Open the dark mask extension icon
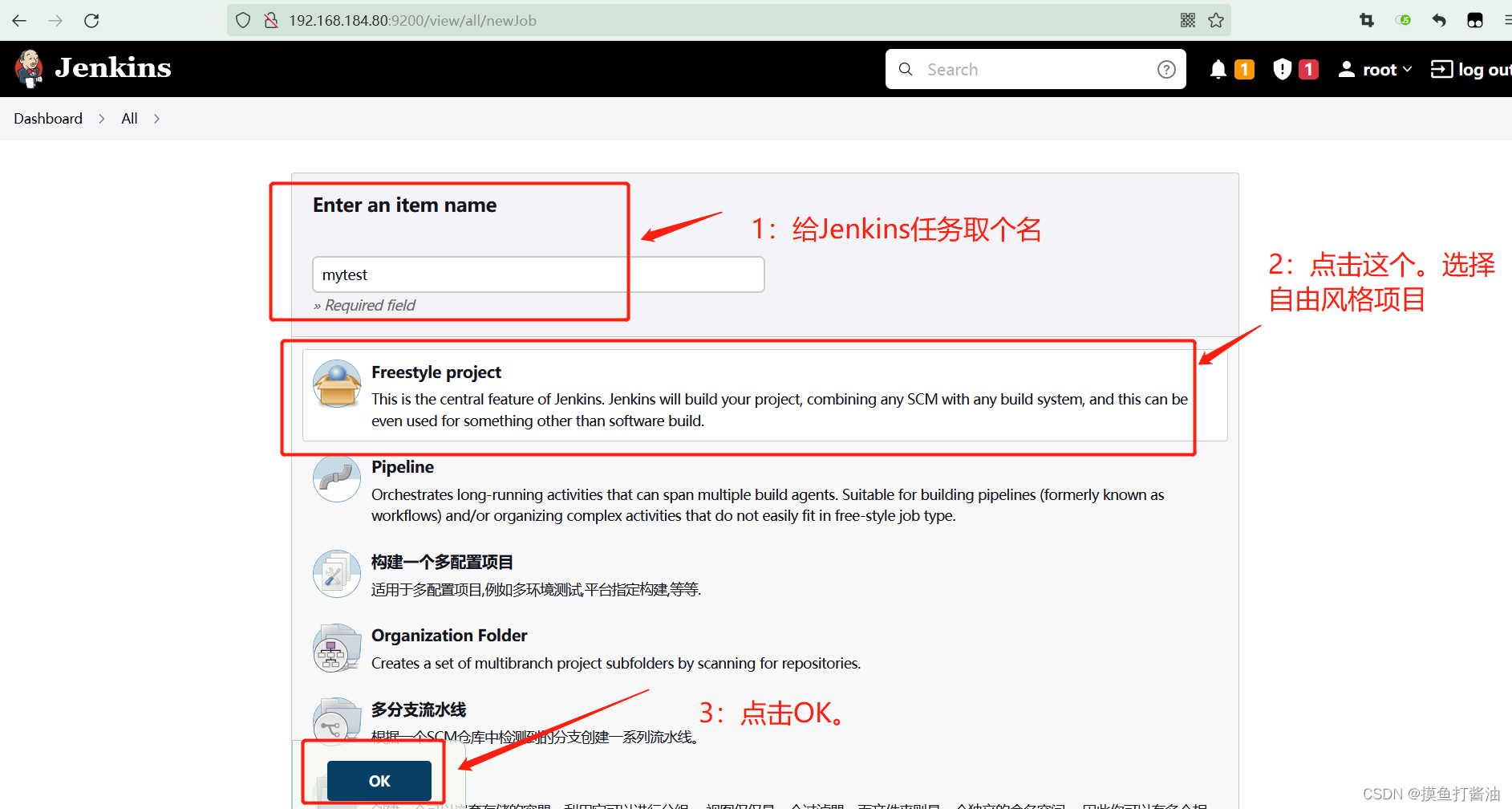 [x=1475, y=20]
